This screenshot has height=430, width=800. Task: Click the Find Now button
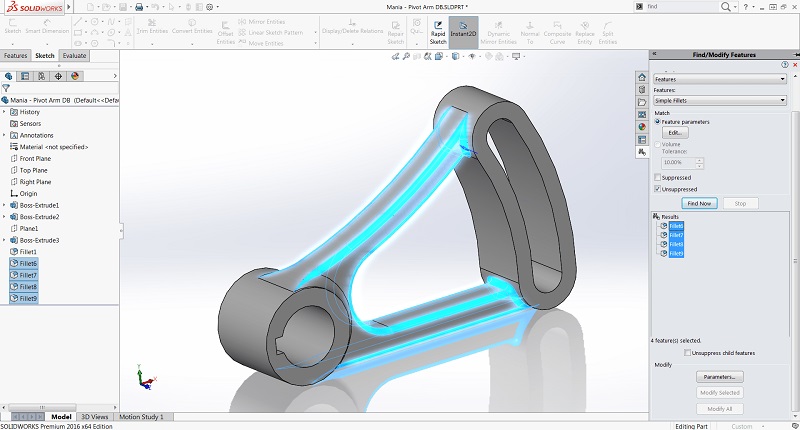[x=699, y=203]
